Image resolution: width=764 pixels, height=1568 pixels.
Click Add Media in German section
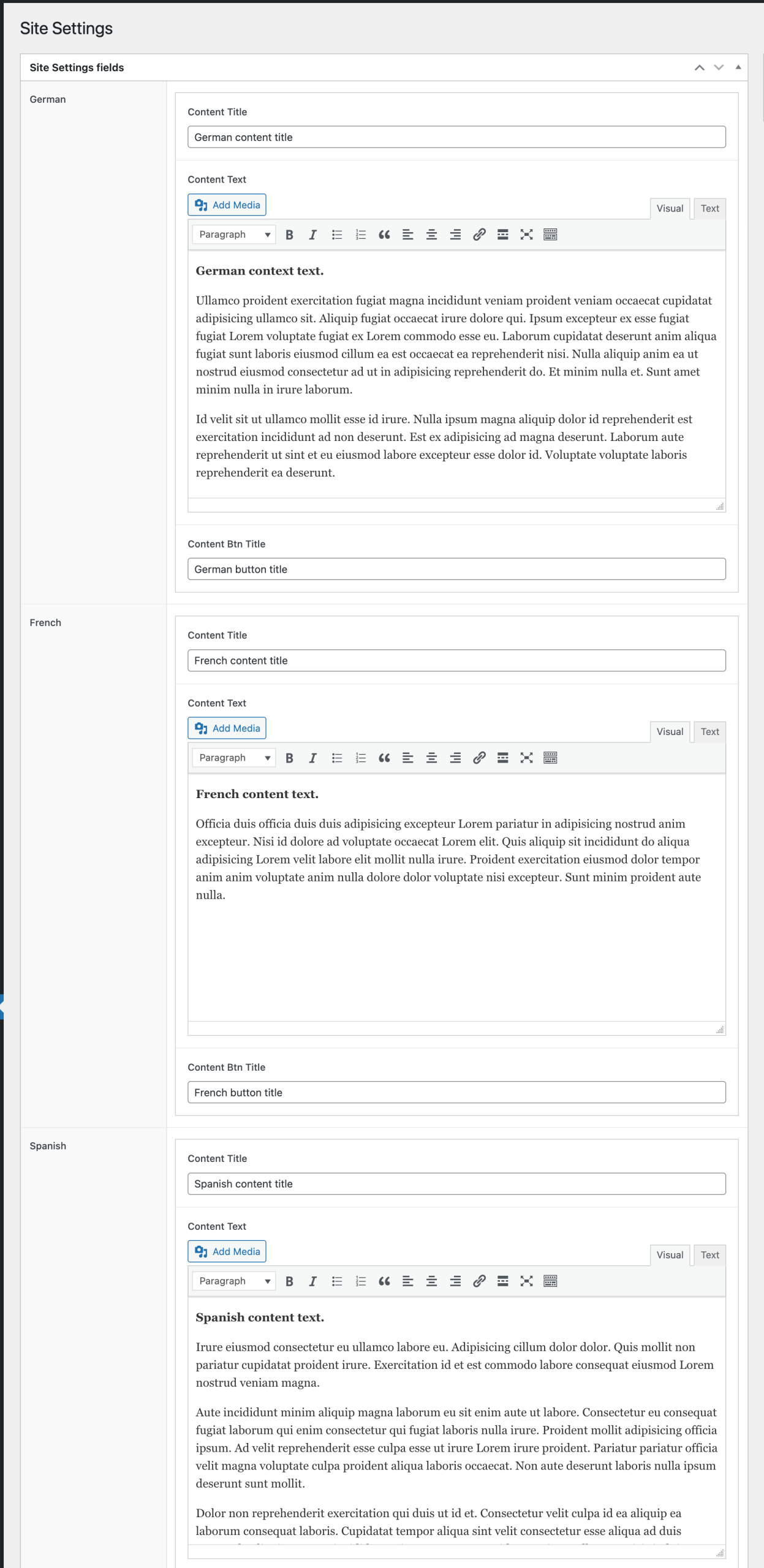coord(227,205)
